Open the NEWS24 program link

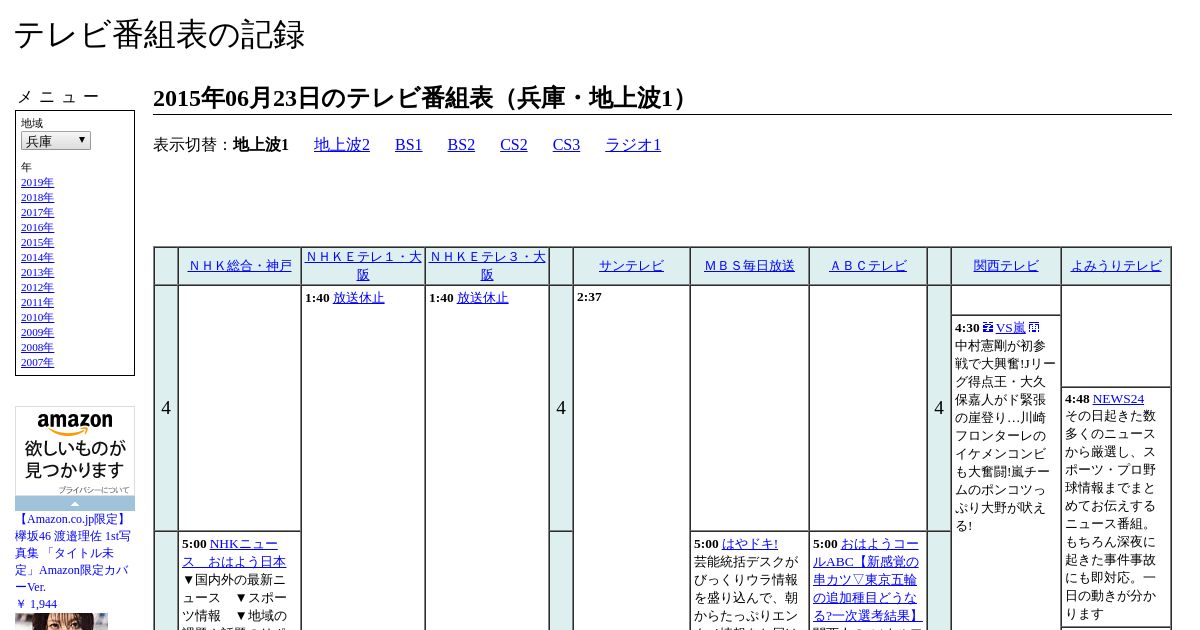click(x=1118, y=399)
